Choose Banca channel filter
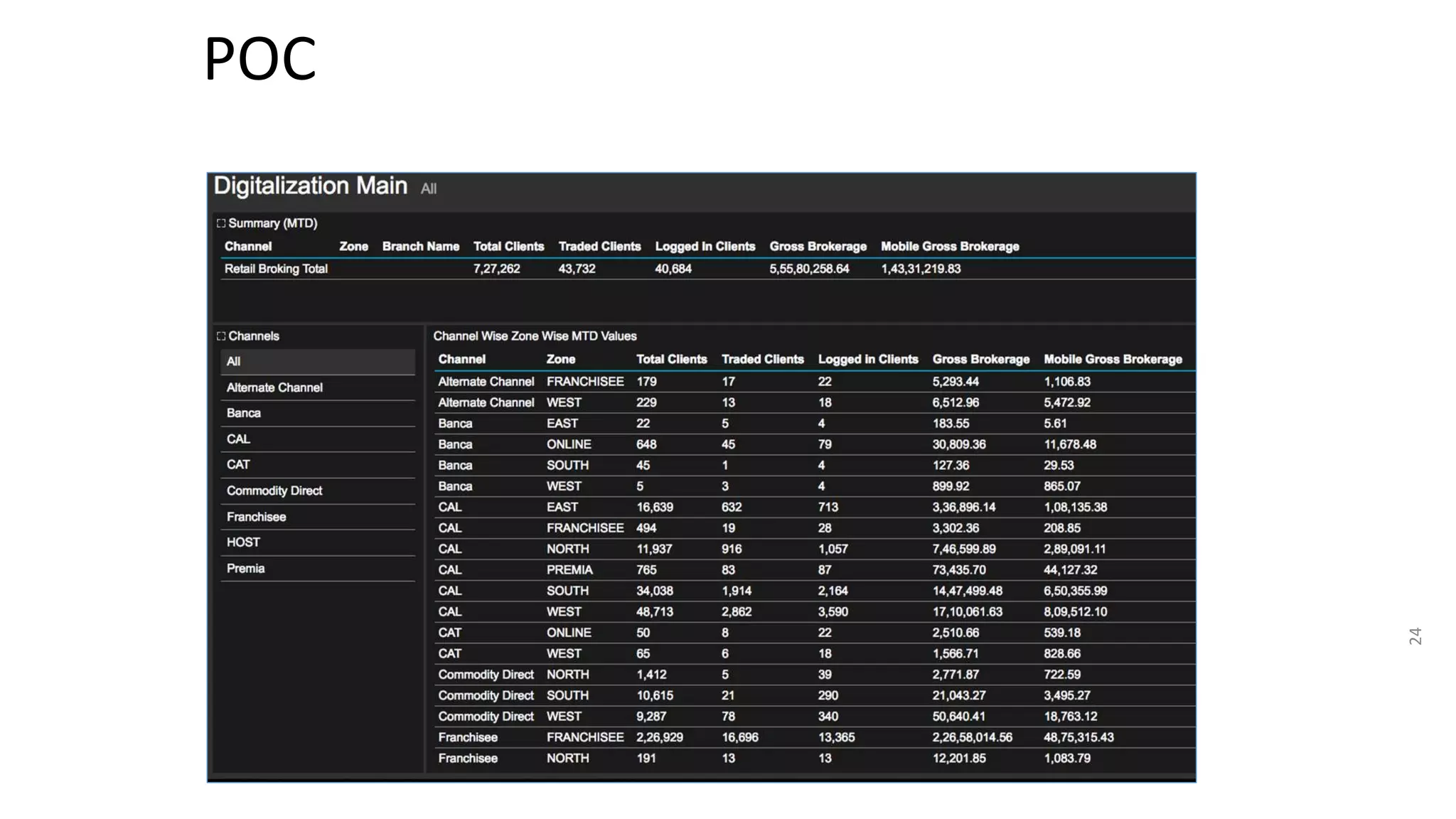This screenshot has height=819, width=1456. click(x=244, y=413)
